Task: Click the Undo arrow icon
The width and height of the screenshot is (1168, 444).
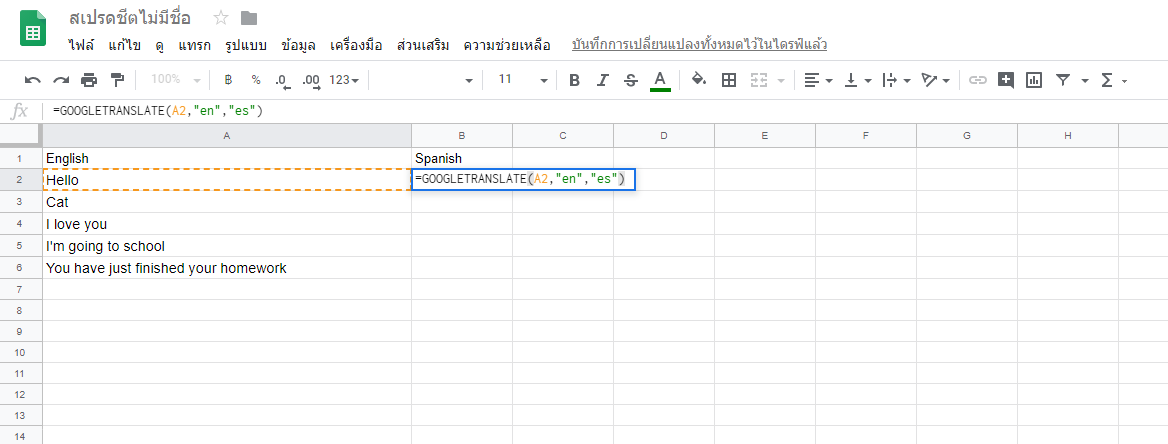Action: pos(33,80)
